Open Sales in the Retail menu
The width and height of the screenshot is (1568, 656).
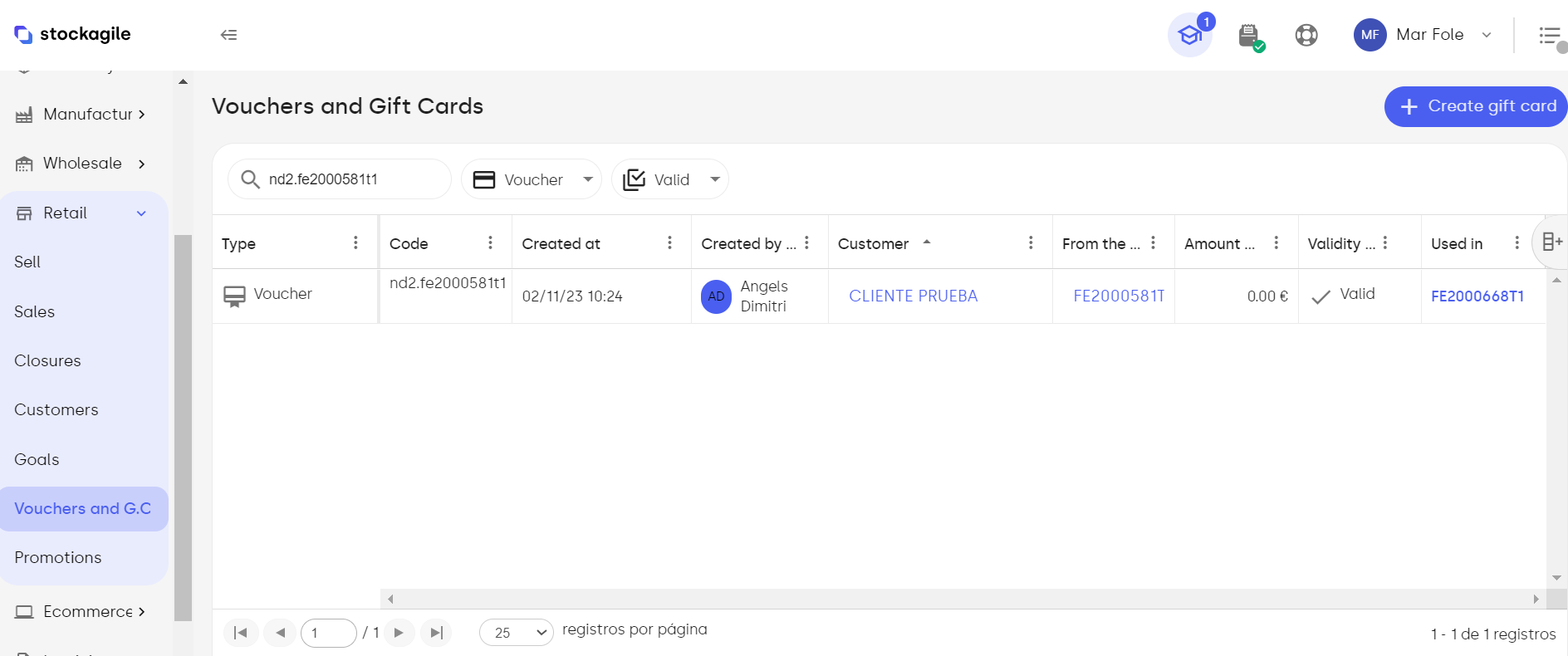(x=34, y=311)
